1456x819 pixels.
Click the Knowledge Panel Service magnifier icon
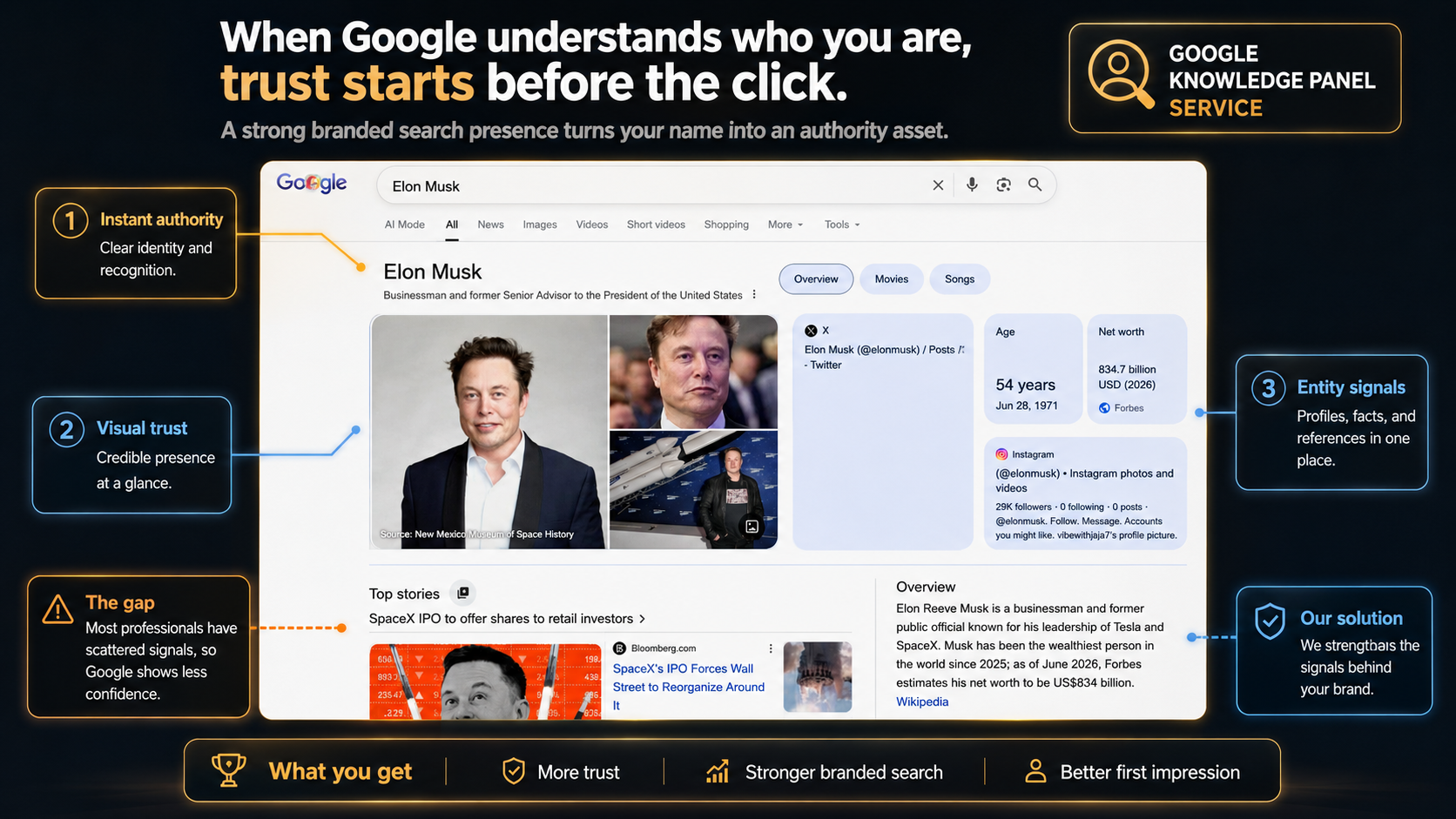tap(1122, 75)
